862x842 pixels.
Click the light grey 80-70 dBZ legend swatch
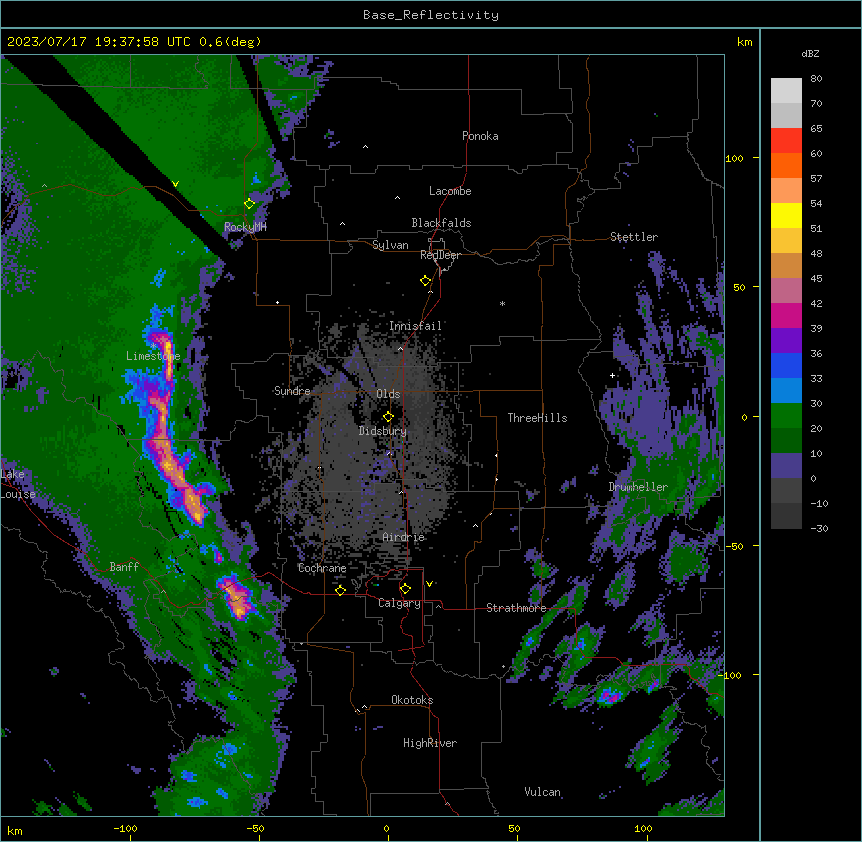pos(786,91)
